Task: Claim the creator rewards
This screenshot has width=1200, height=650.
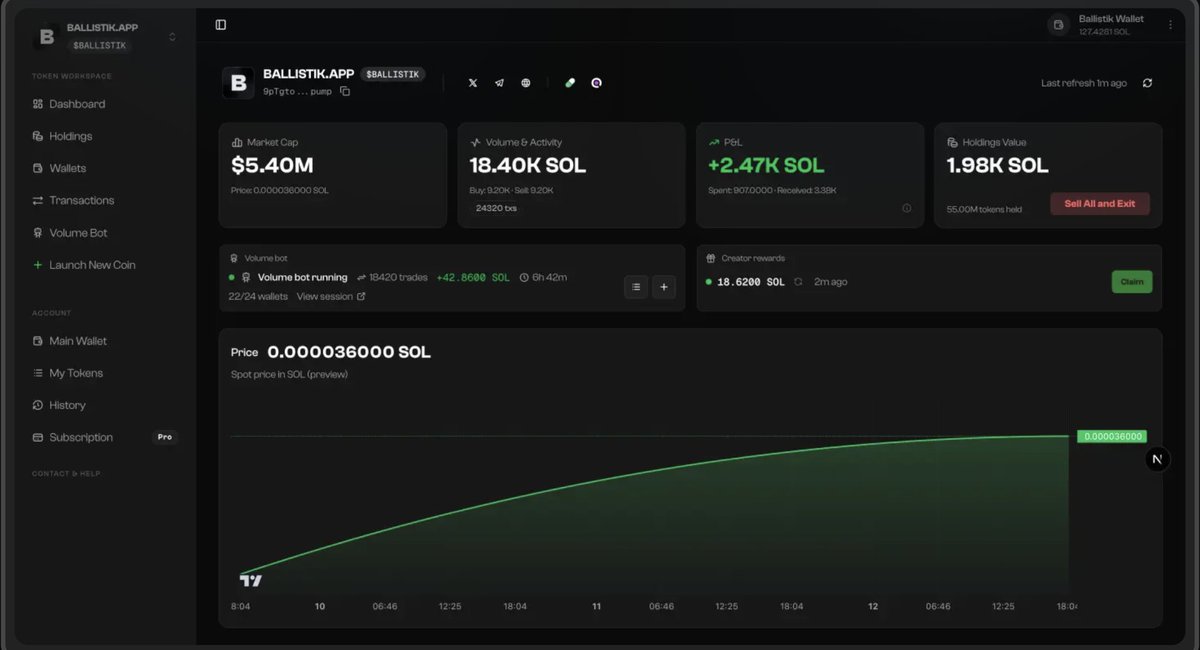Action: (1132, 282)
